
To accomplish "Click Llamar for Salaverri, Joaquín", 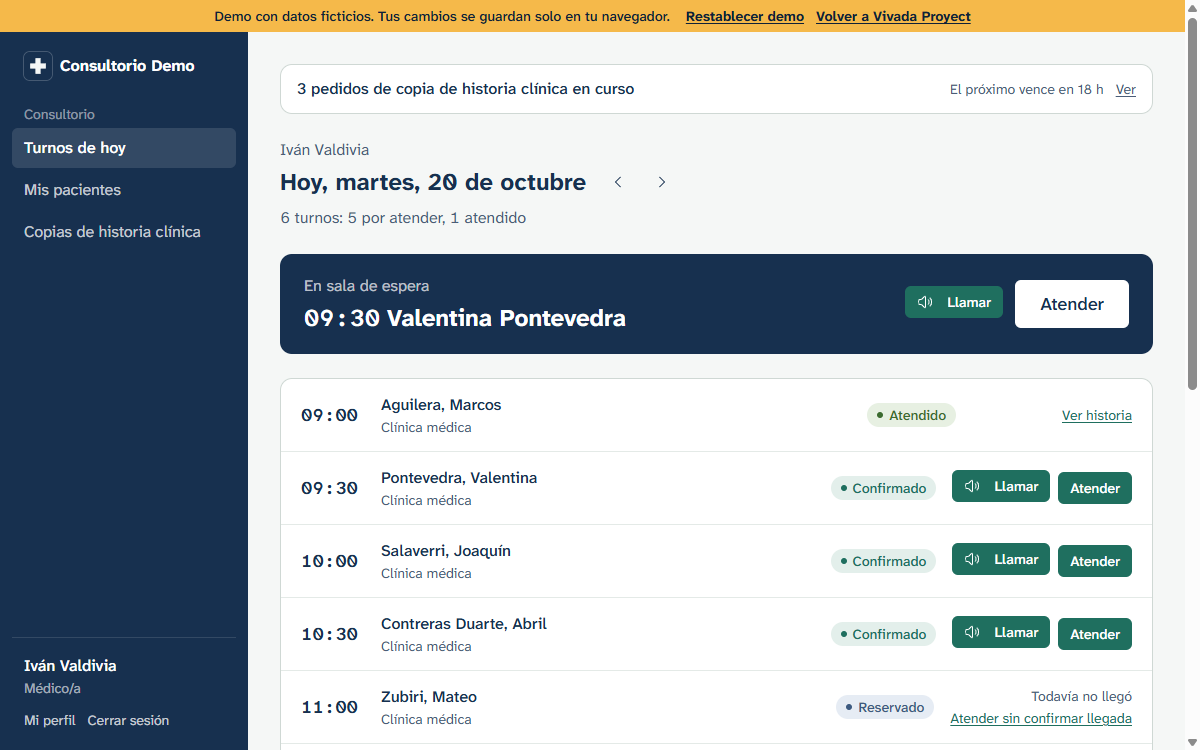I will pyautogui.click(x=1001, y=560).
